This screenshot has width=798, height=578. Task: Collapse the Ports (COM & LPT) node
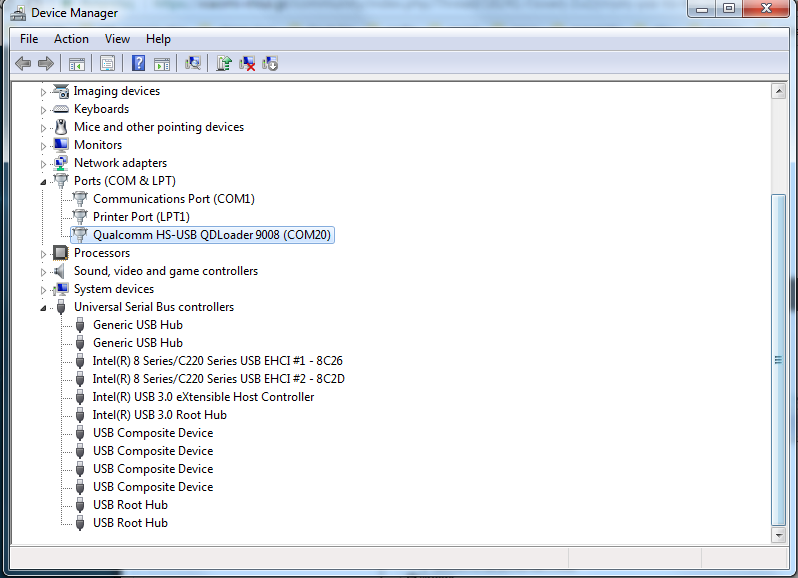click(x=43, y=182)
